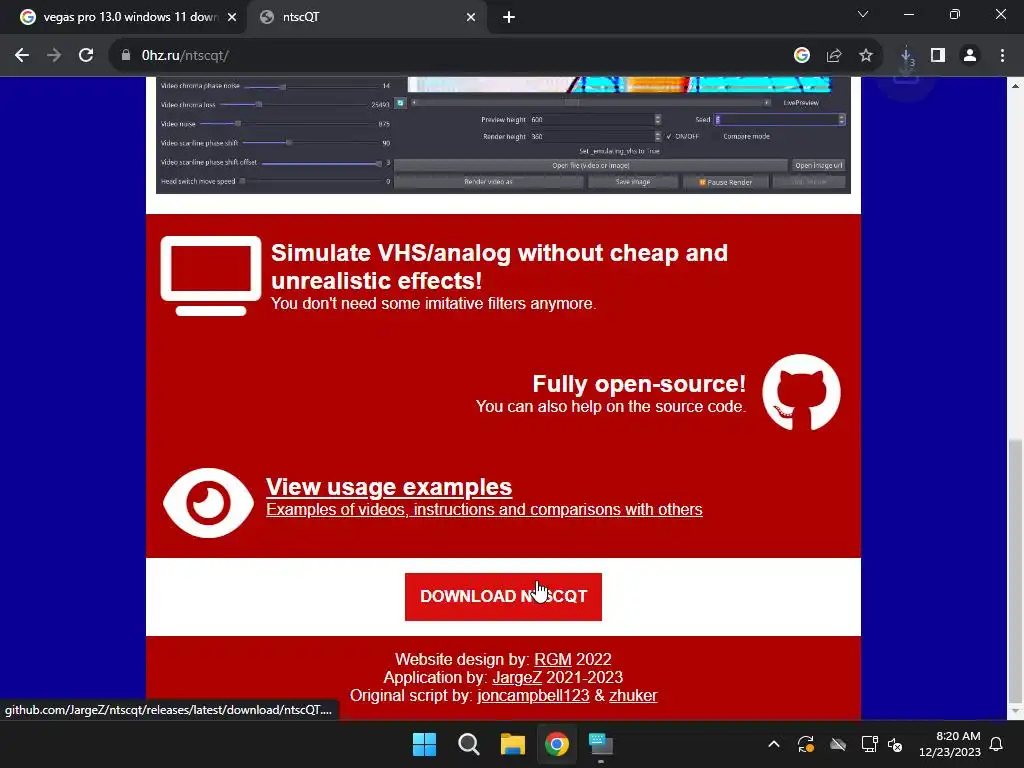Open the Chrome profile menu
This screenshot has height=768, width=1024.
pyautogui.click(x=970, y=56)
